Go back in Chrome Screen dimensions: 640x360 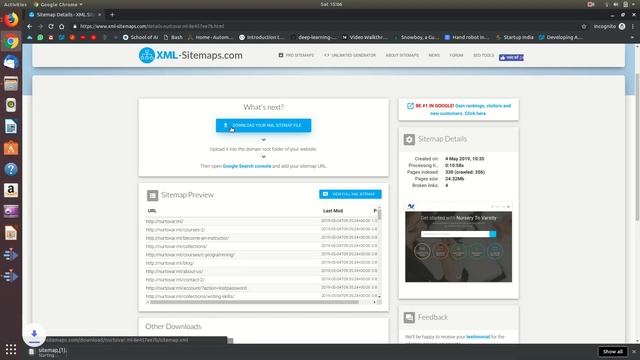(29, 26)
